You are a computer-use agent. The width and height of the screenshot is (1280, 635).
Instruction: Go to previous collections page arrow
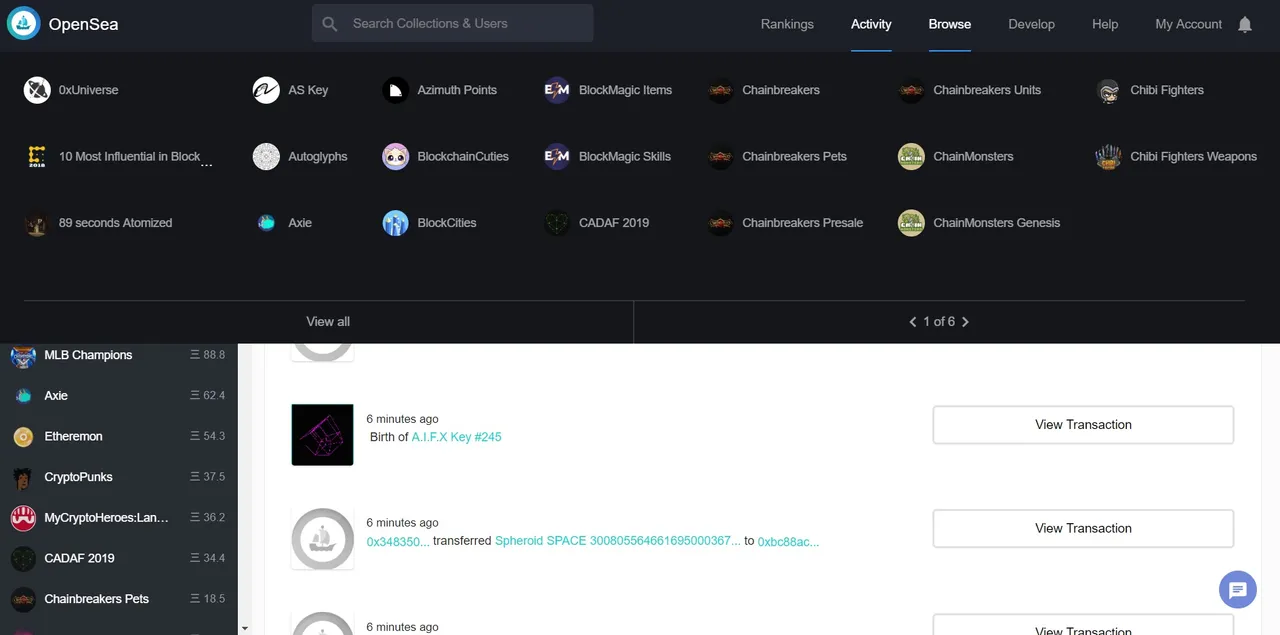913,322
